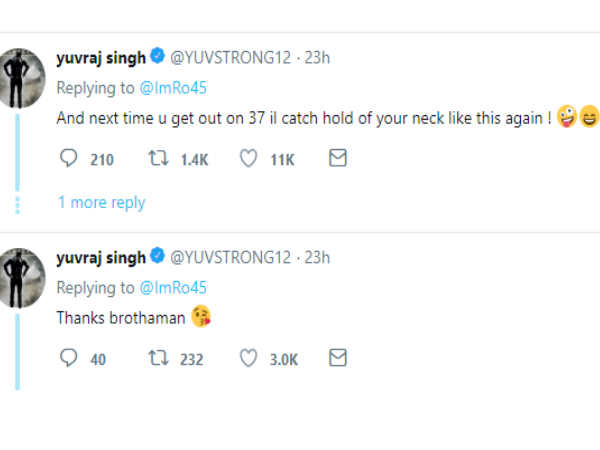Send first tweet via direct message

[x=338, y=159]
